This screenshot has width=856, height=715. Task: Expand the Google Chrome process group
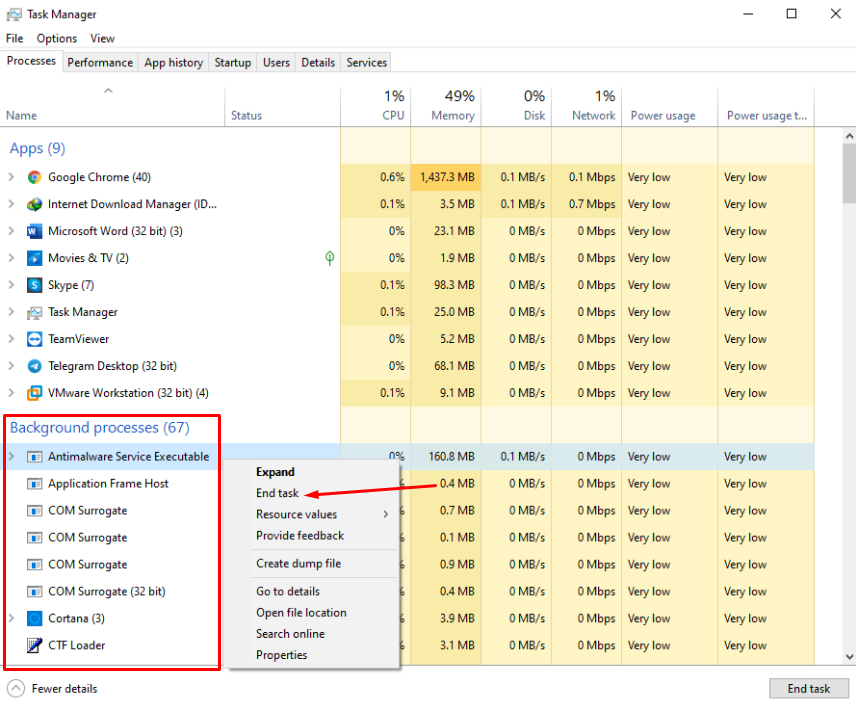tap(11, 177)
